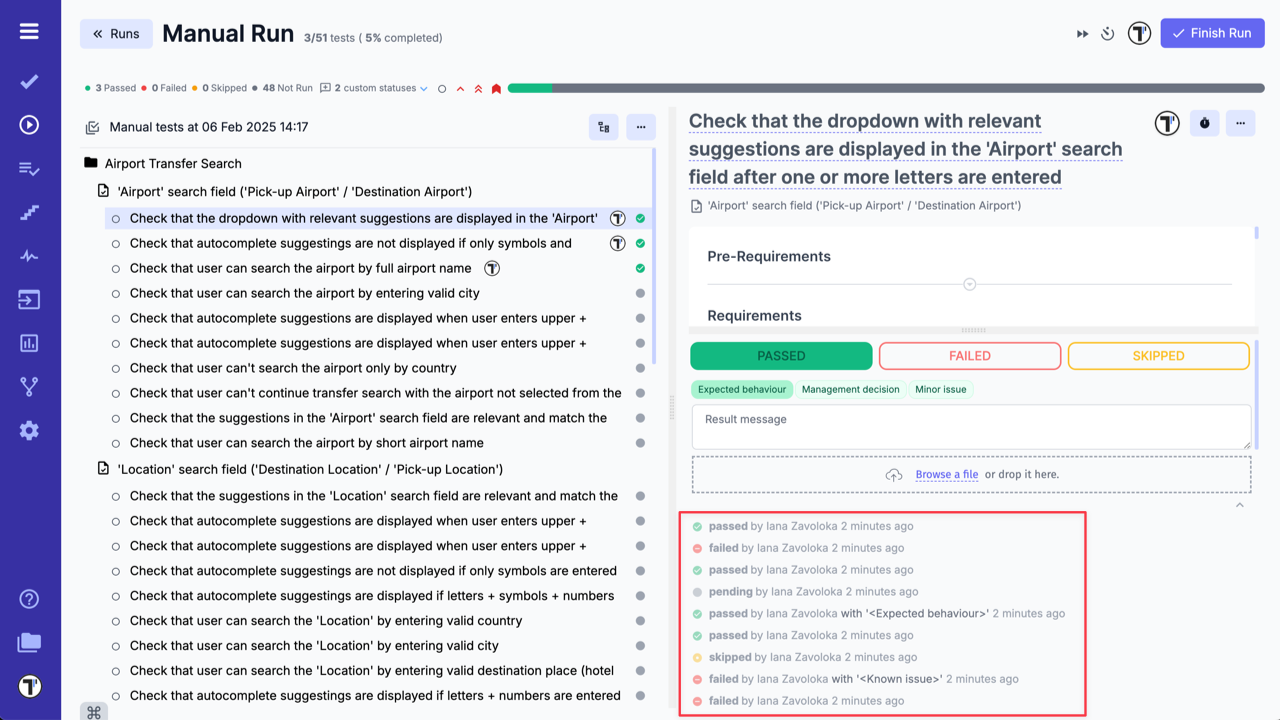1280x720 pixels.
Task: Open the Runs section in the left sidebar
Action: (x=28, y=124)
